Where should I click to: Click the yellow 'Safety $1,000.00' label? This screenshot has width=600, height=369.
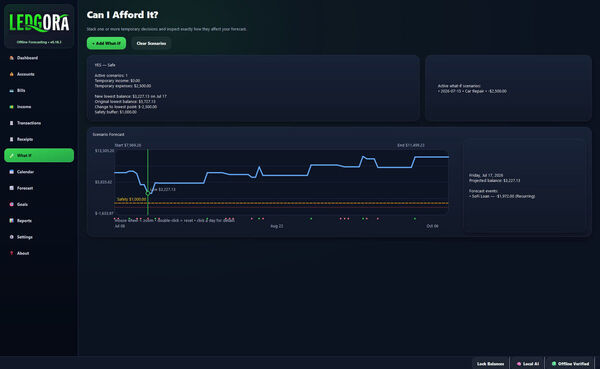[x=131, y=199]
